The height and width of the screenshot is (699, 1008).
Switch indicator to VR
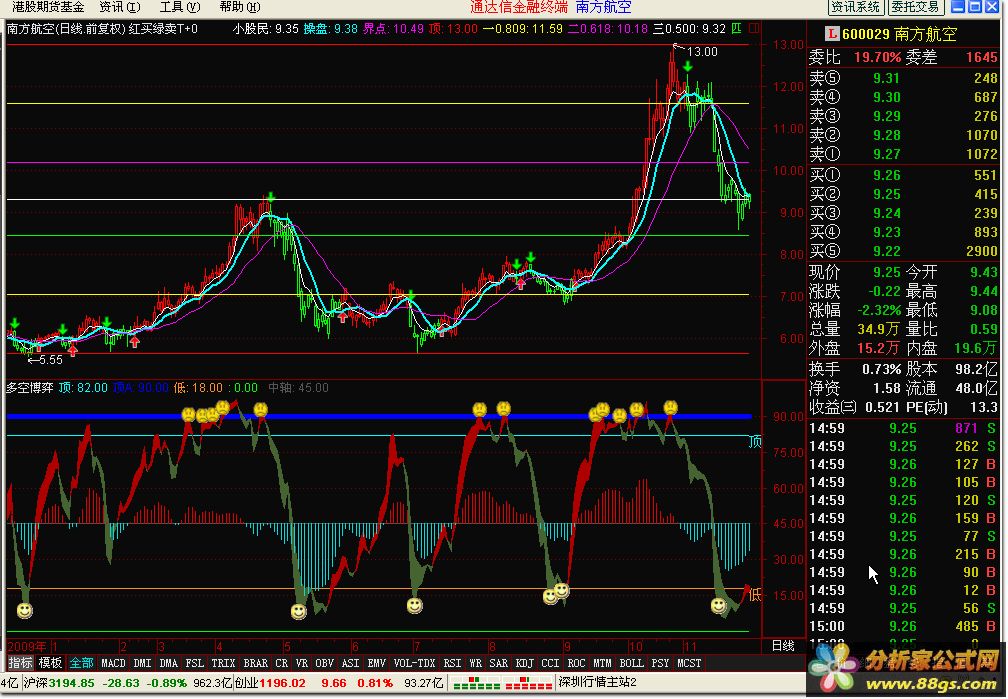[x=302, y=663]
